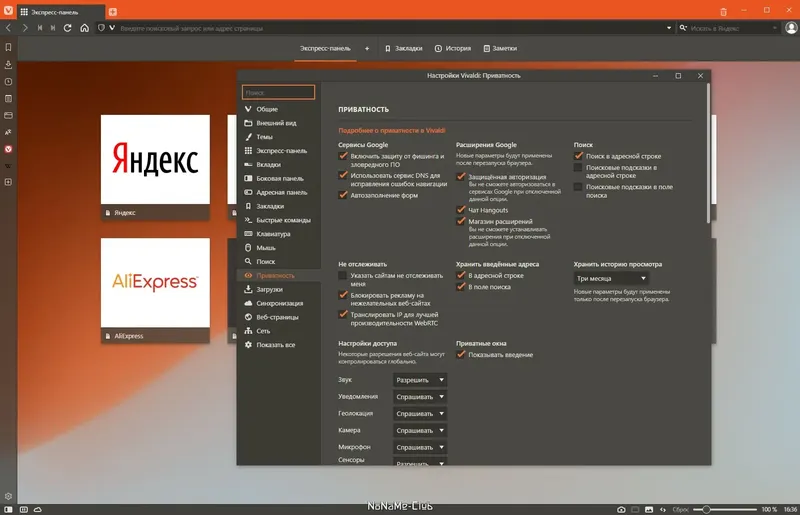Click the sync cloud status icon
The image size is (800, 515).
(x=38, y=509)
